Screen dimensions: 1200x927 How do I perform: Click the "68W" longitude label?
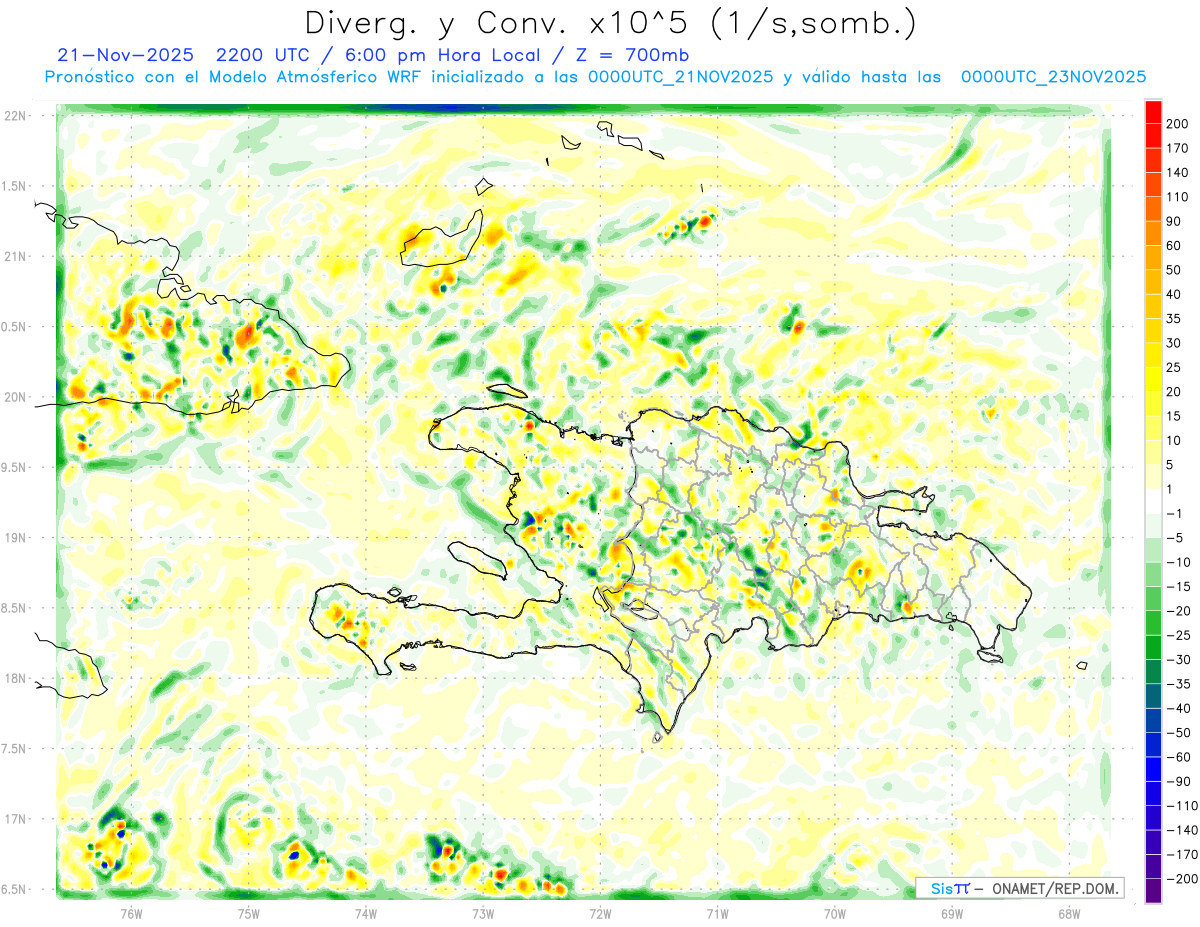coord(1069,914)
